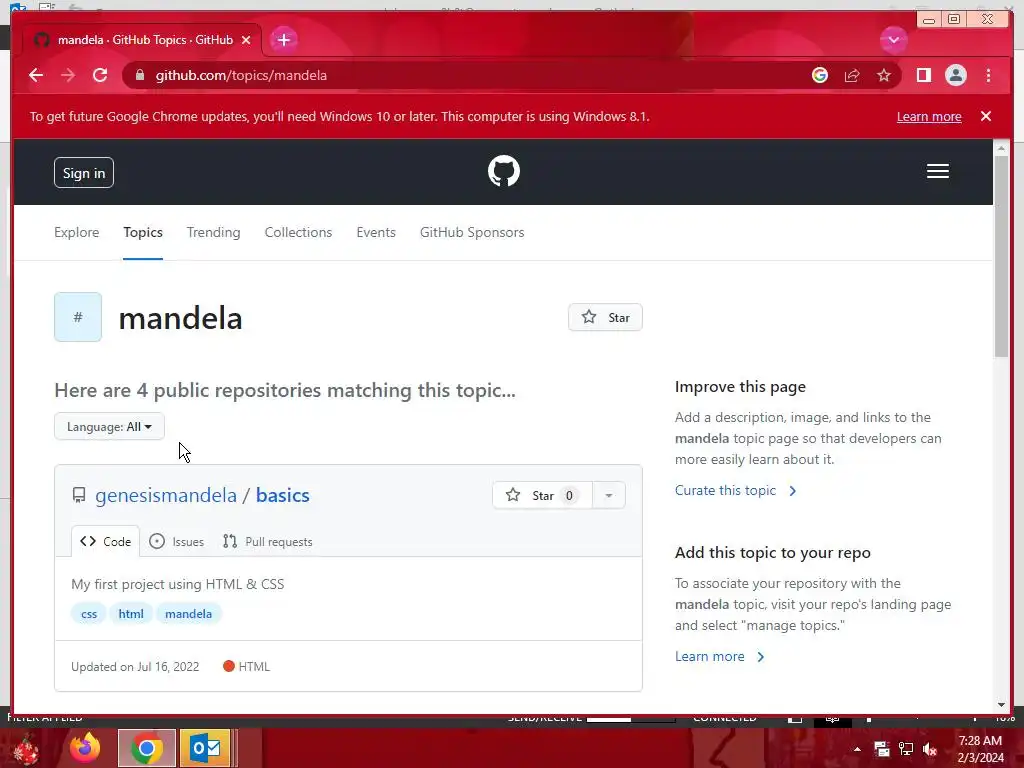The width and height of the screenshot is (1024, 768).
Task: Dismiss the Chrome update warning bar
Action: (985, 116)
